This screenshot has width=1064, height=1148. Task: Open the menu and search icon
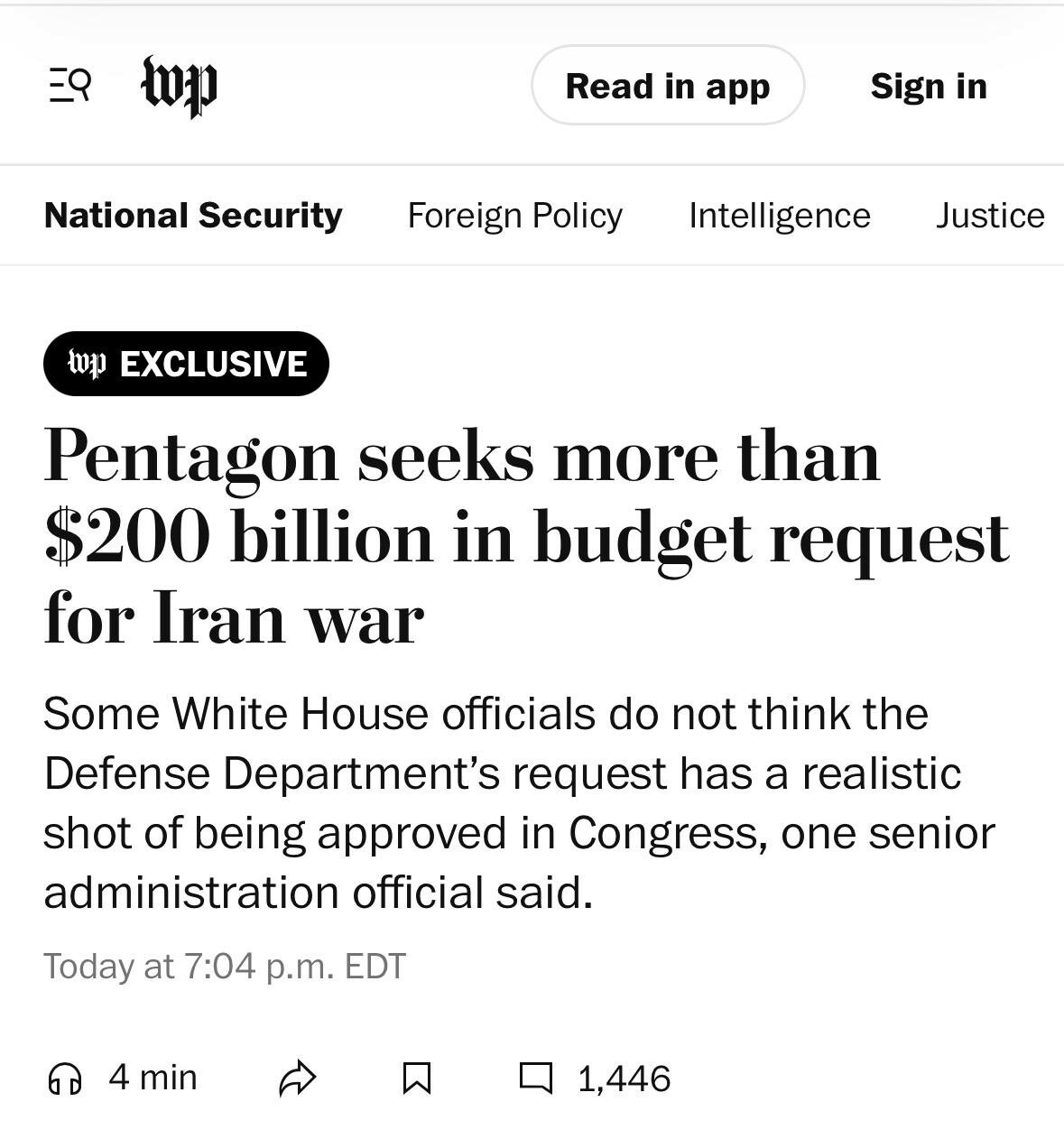pos(69,86)
